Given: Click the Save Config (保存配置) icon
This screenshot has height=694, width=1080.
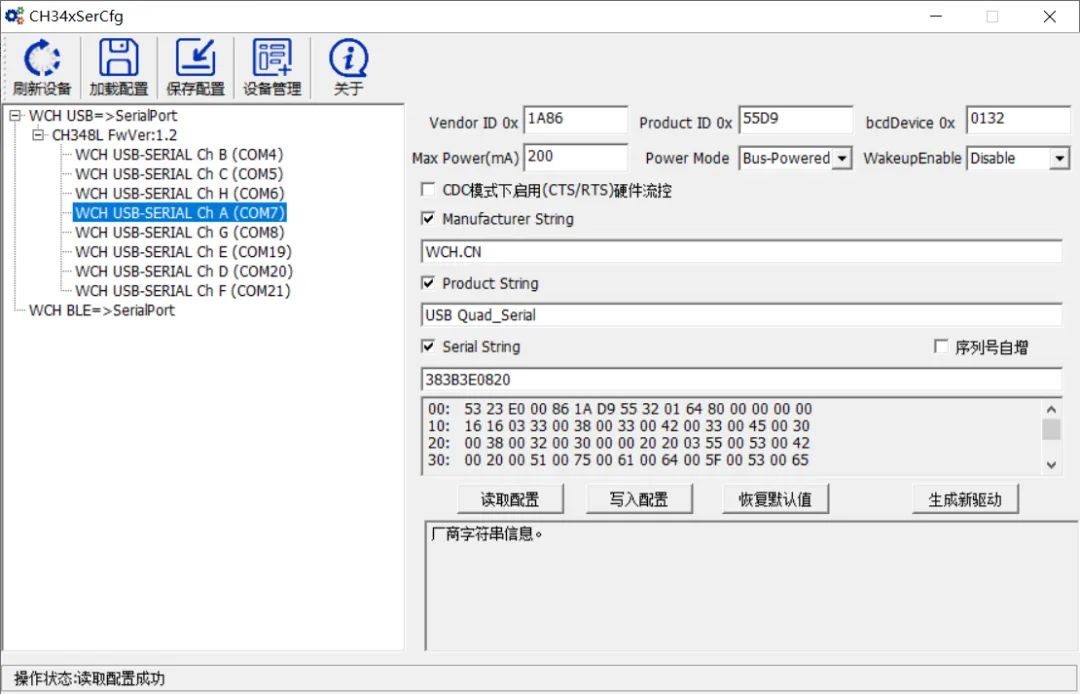Looking at the screenshot, I should (196, 67).
